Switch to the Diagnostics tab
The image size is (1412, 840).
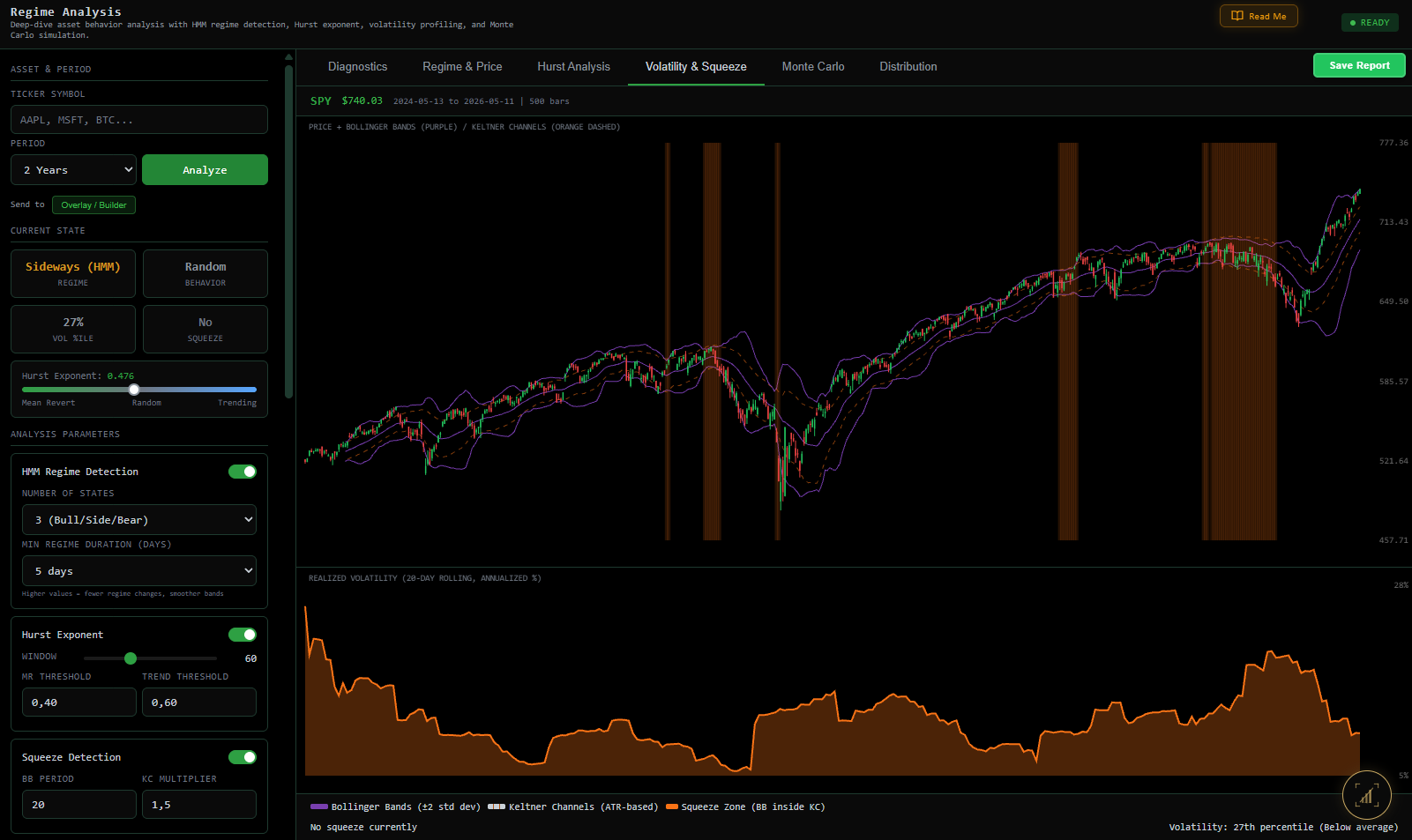click(x=357, y=67)
